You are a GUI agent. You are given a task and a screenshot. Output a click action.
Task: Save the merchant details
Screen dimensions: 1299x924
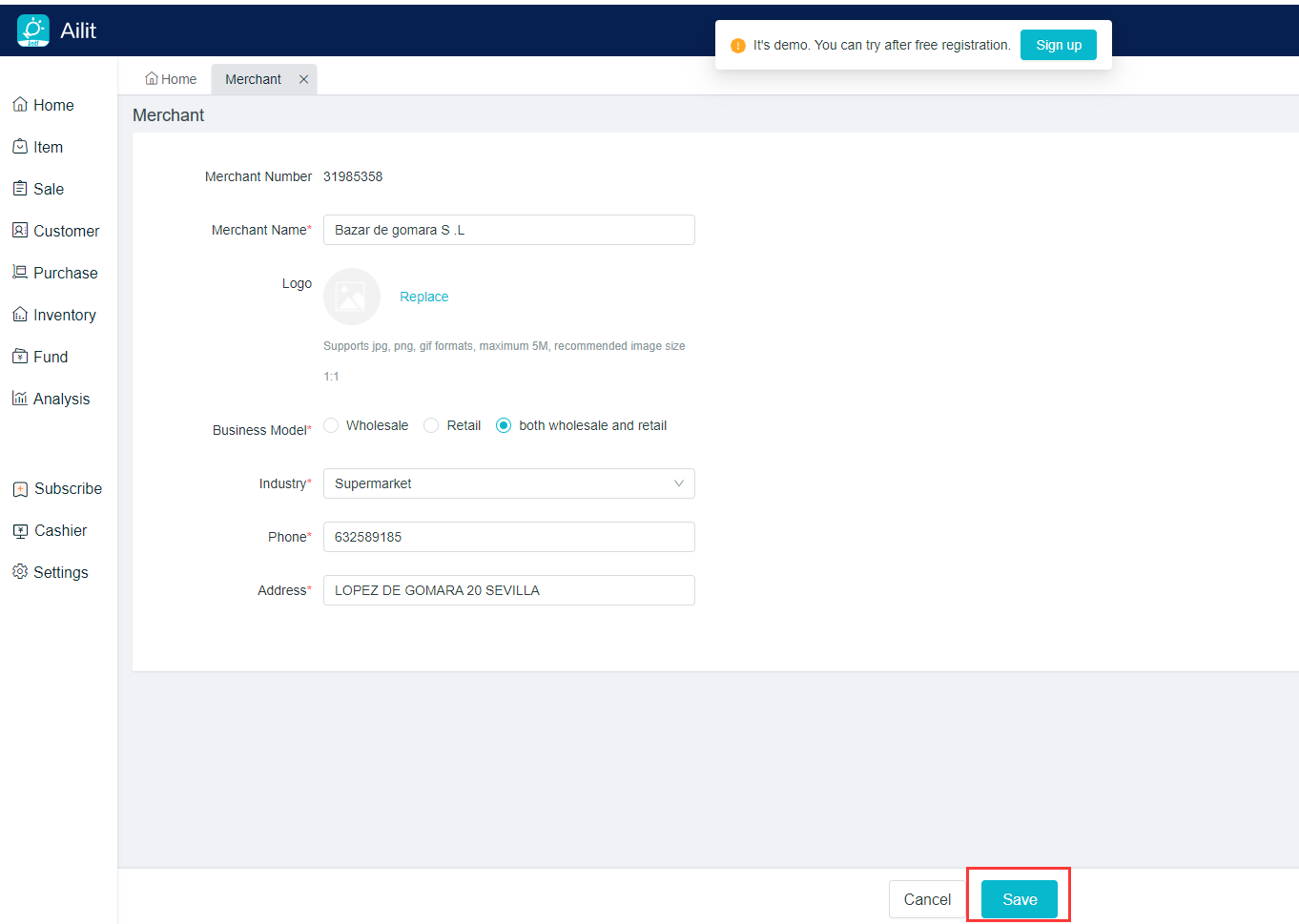(1019, 899)
